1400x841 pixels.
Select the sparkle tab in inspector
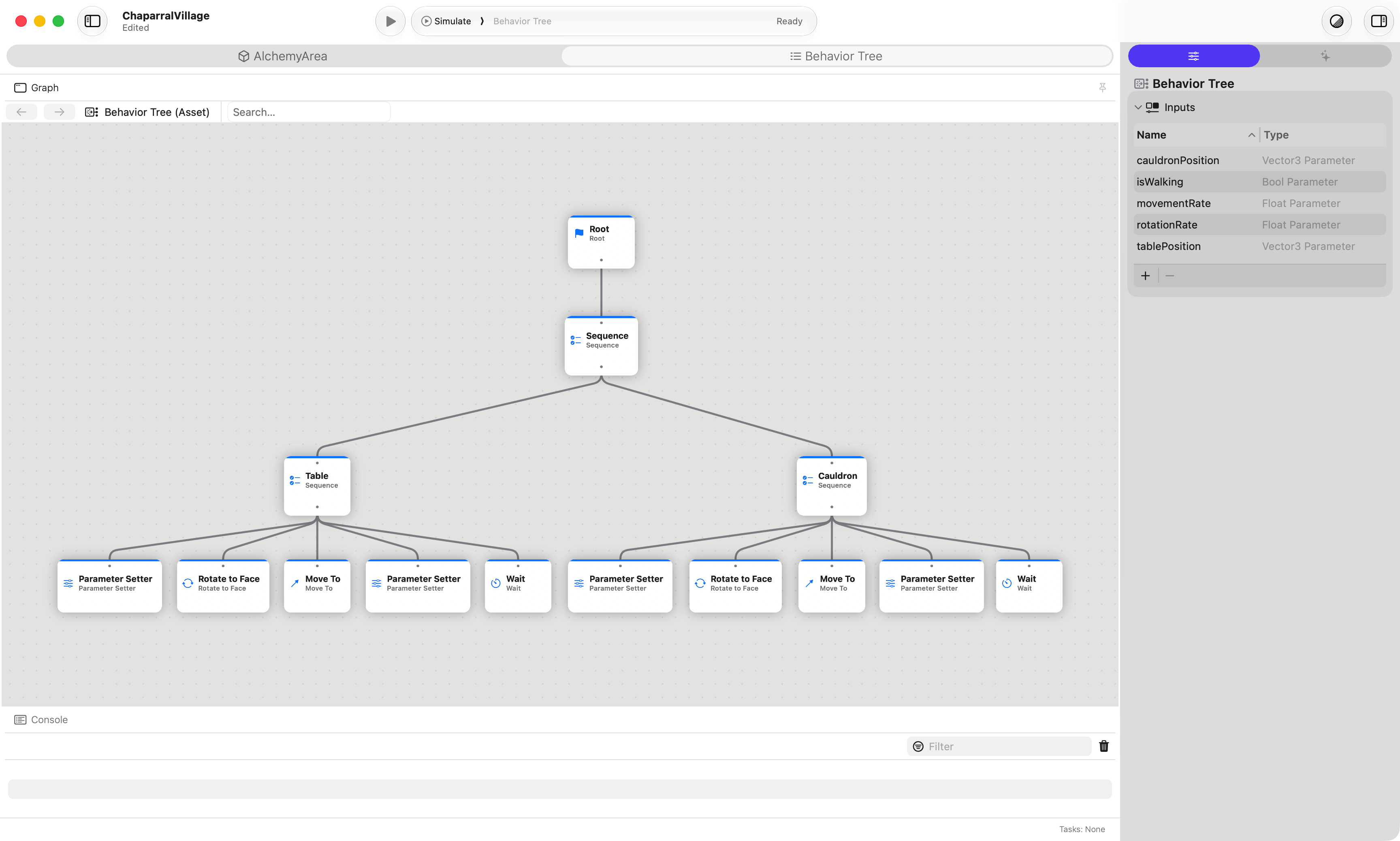click(x=1325, y=56)
